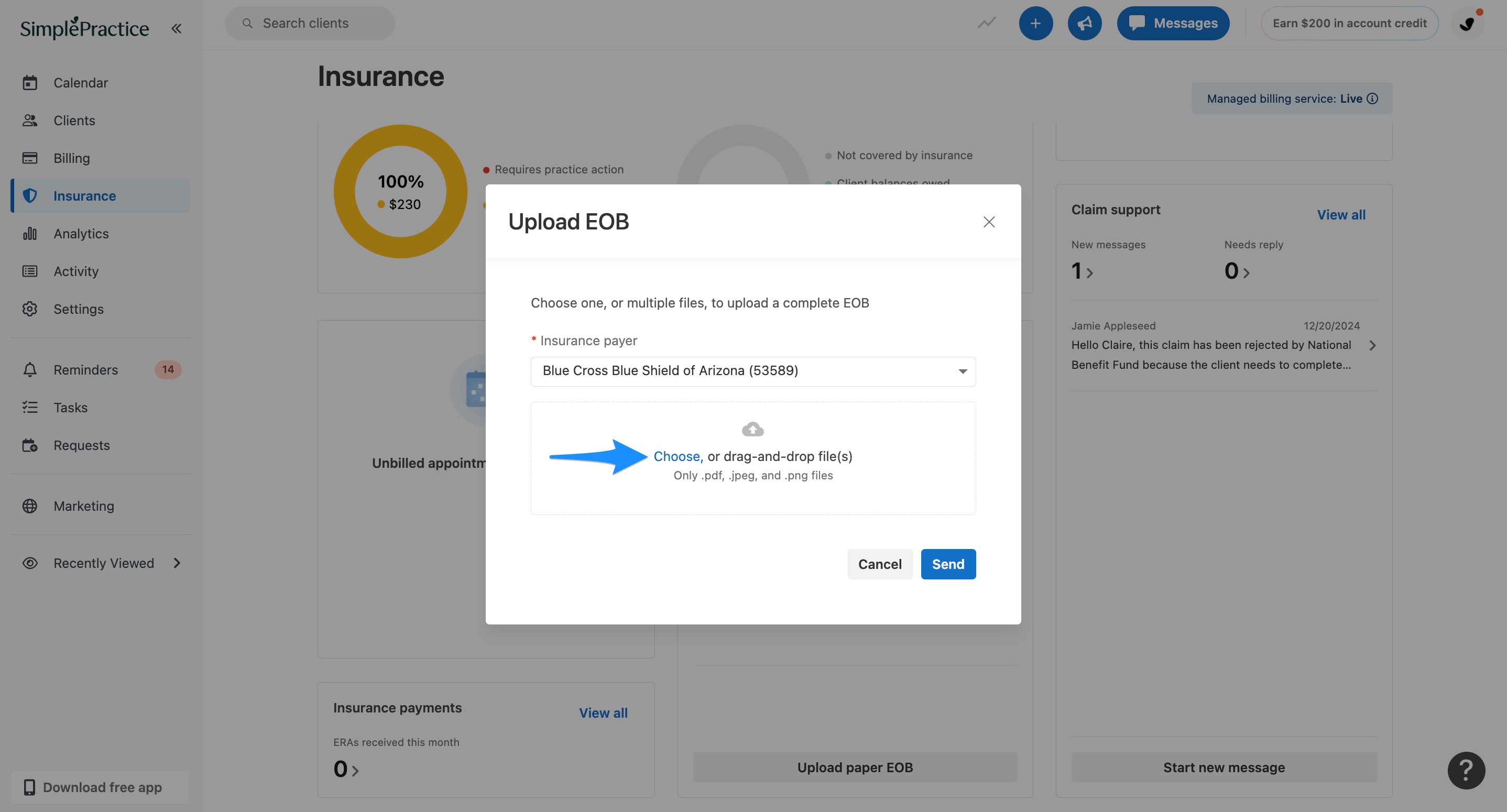Click the cloud upload icon
The width and height of the screenshot is (1507, 812).
(752, 430)
